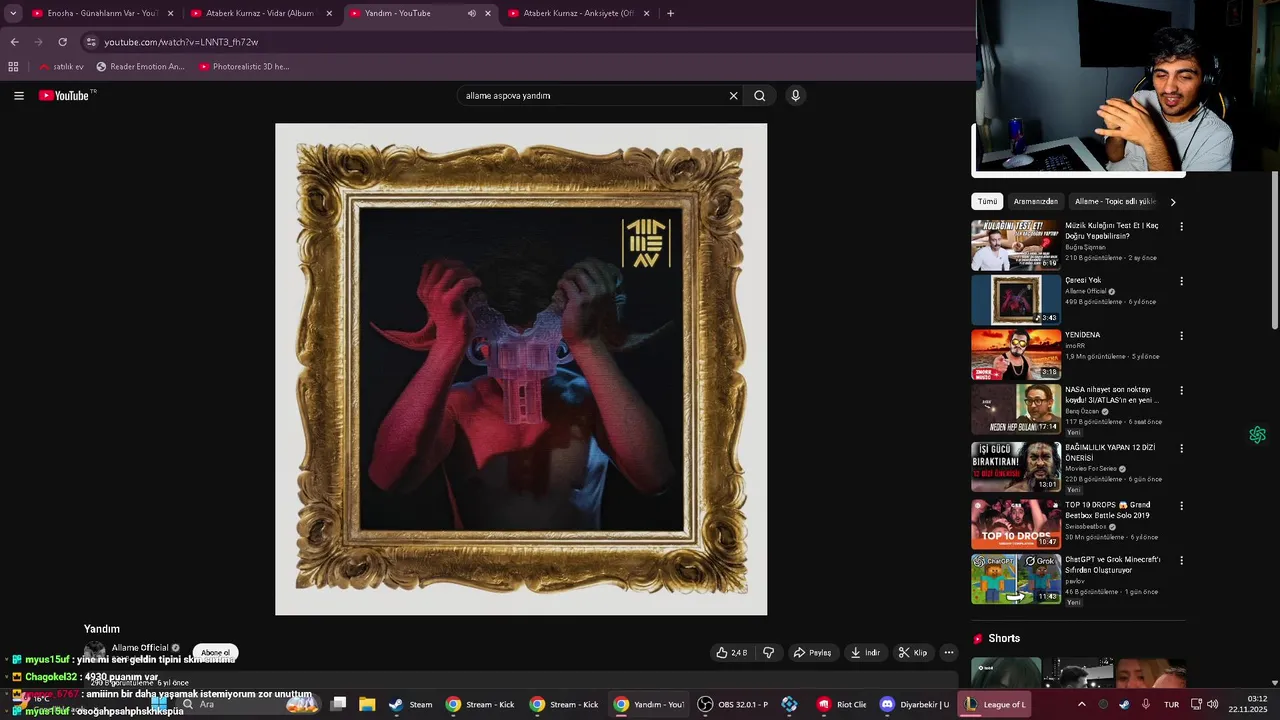Viewport: 1280px width, 720px height.
Task: Play the YENİDENA video thumbnail
Action: pos(1016,355)
